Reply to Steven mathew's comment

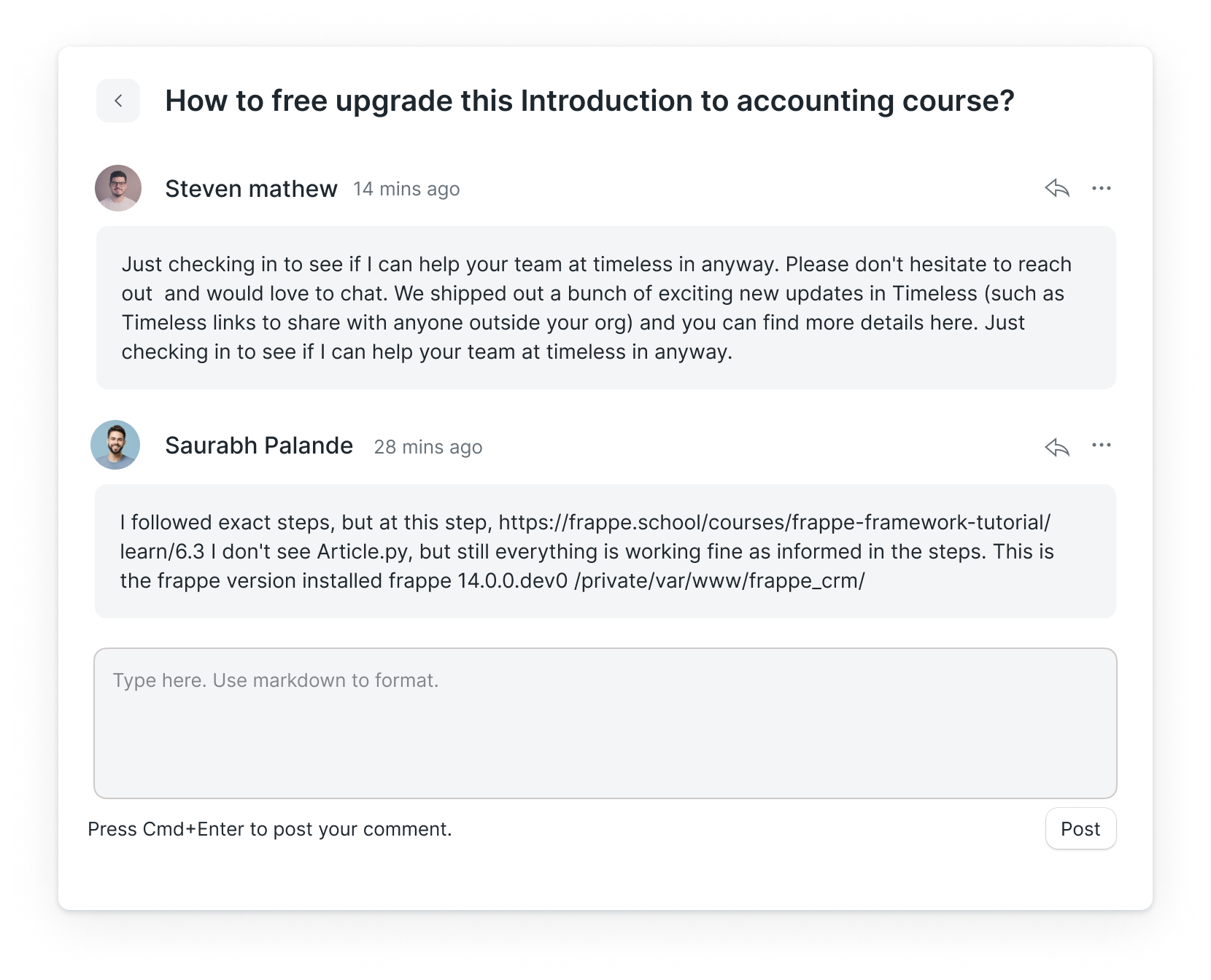1057,188
